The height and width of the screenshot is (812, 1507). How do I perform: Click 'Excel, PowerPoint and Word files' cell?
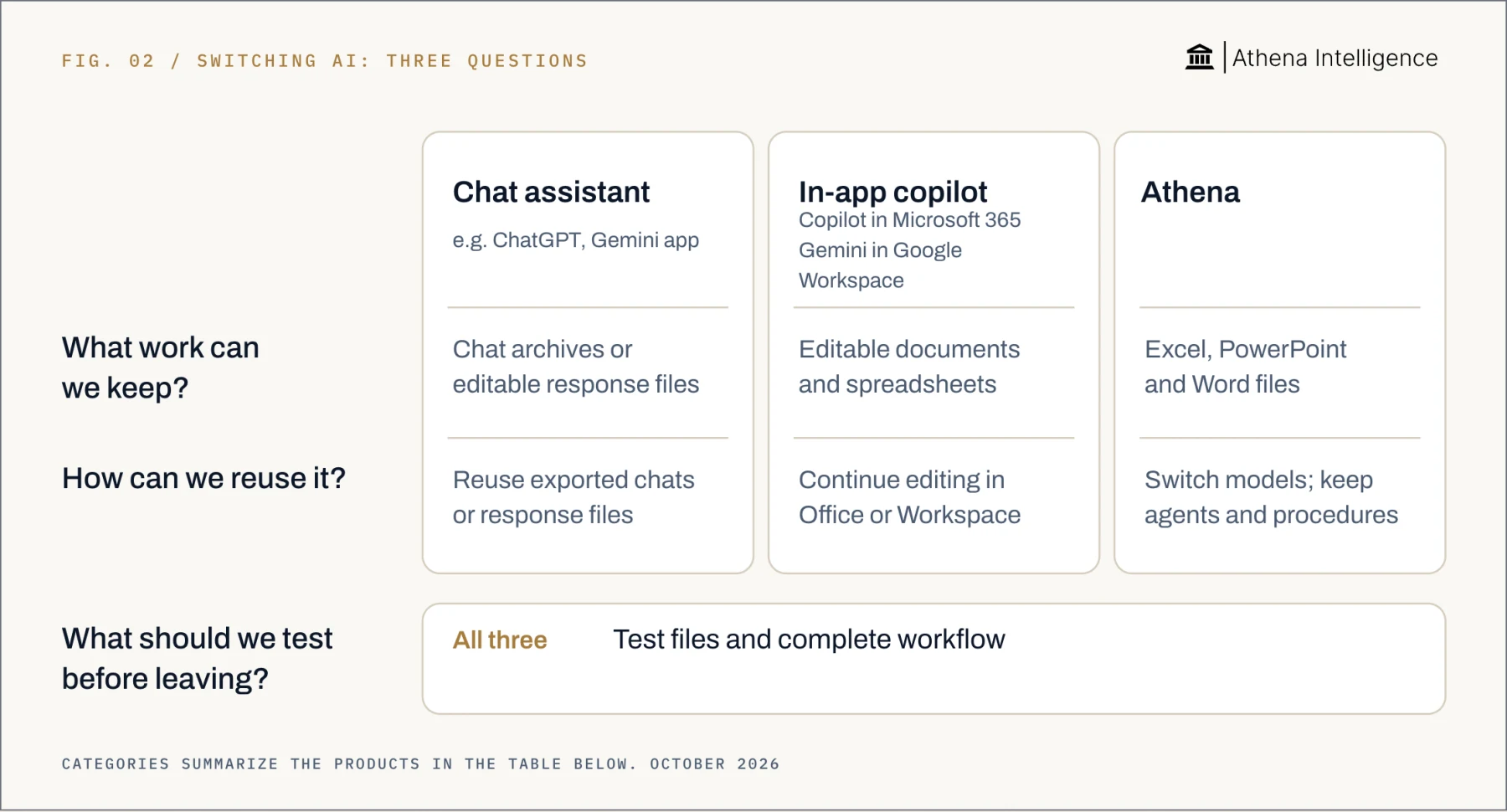[x=1245, y=367]
